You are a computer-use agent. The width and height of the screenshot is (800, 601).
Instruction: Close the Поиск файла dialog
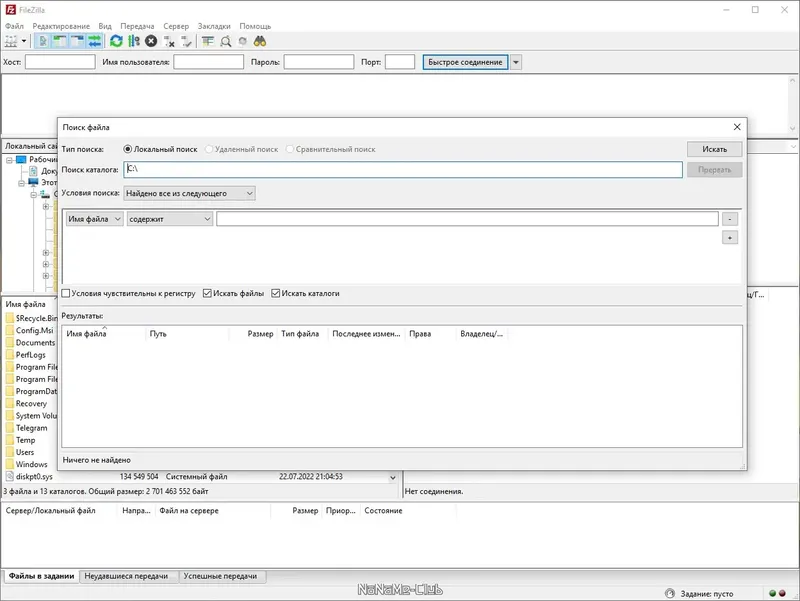[x=737, y=127]
